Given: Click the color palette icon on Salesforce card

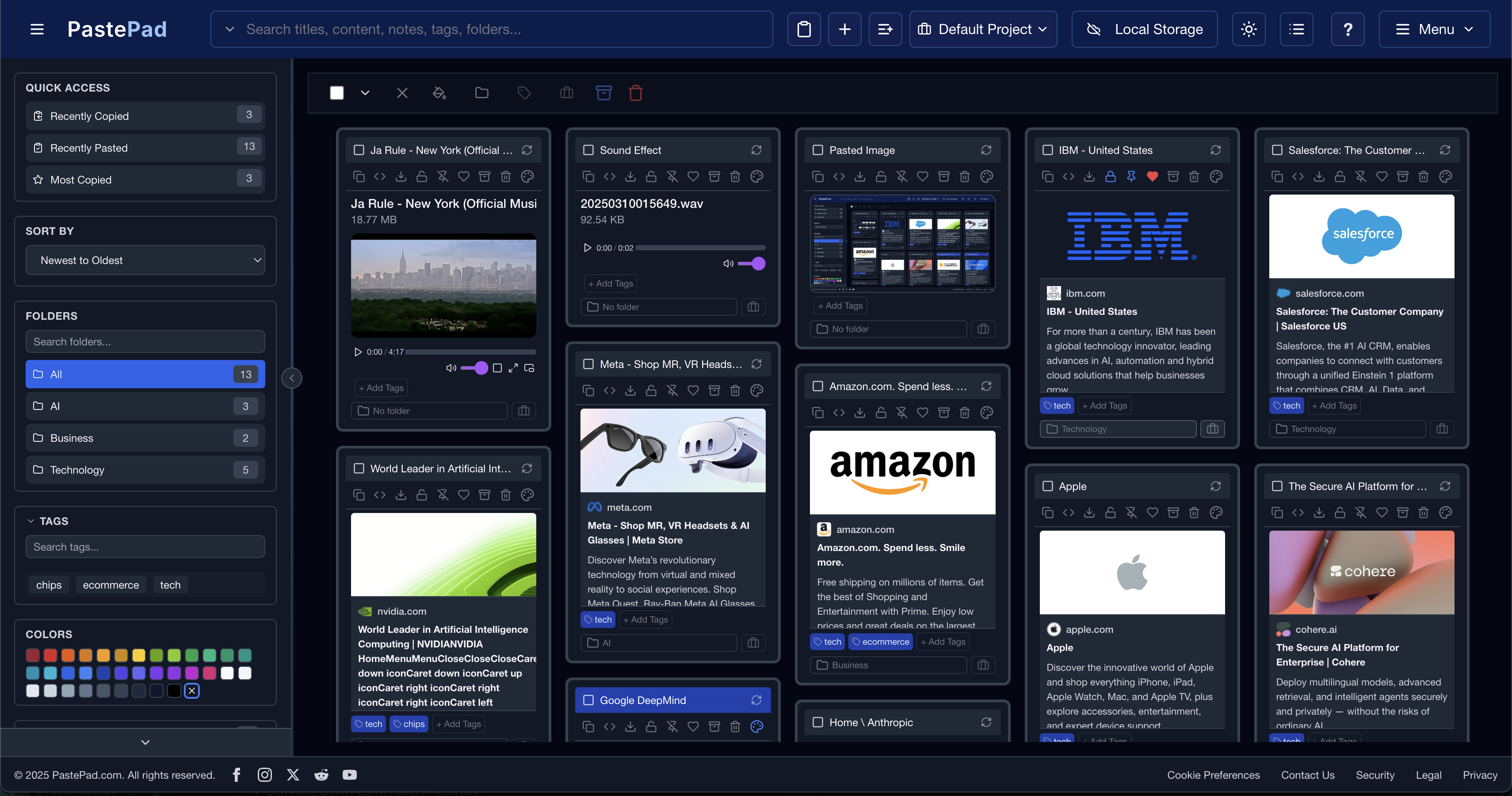Looking at the screenshot, I should pos(1445,176).
